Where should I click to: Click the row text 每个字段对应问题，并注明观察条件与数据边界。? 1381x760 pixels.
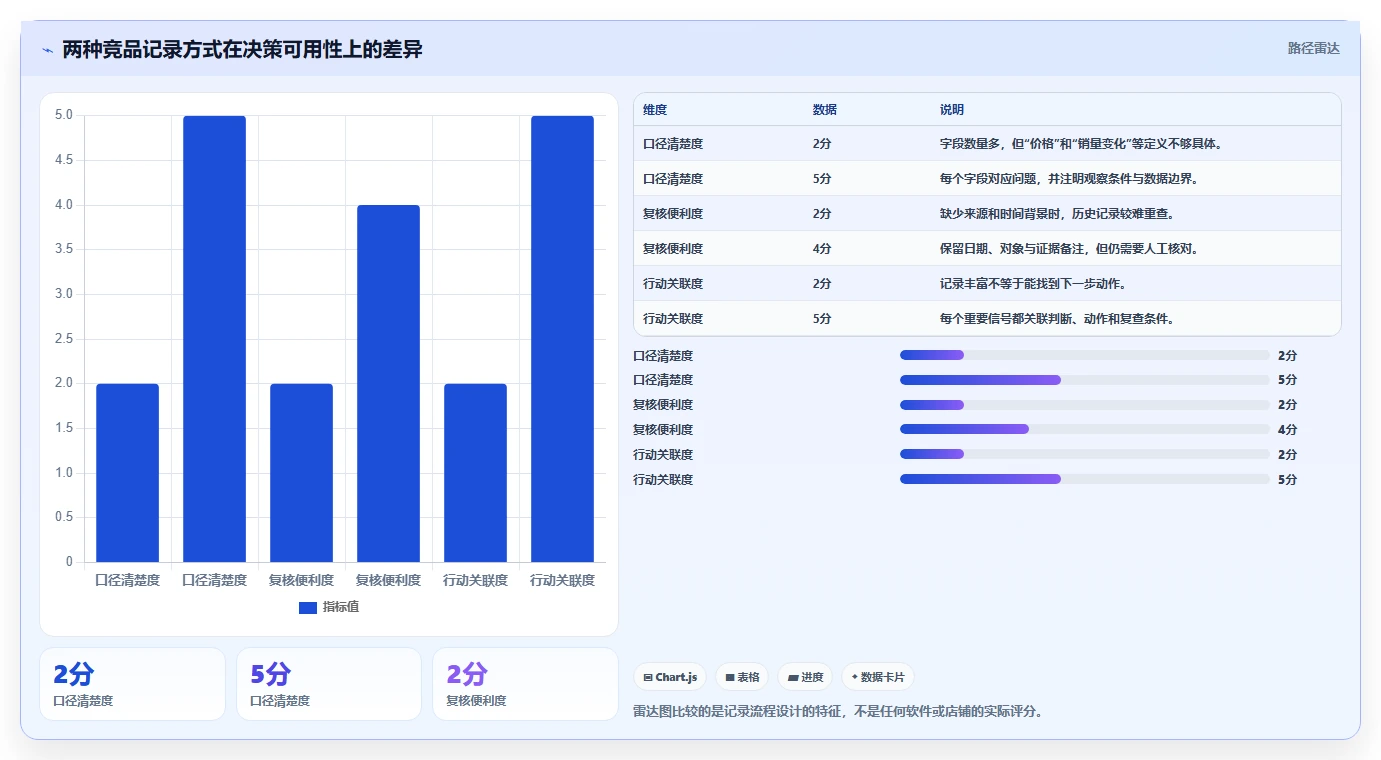pos(1069,179)
